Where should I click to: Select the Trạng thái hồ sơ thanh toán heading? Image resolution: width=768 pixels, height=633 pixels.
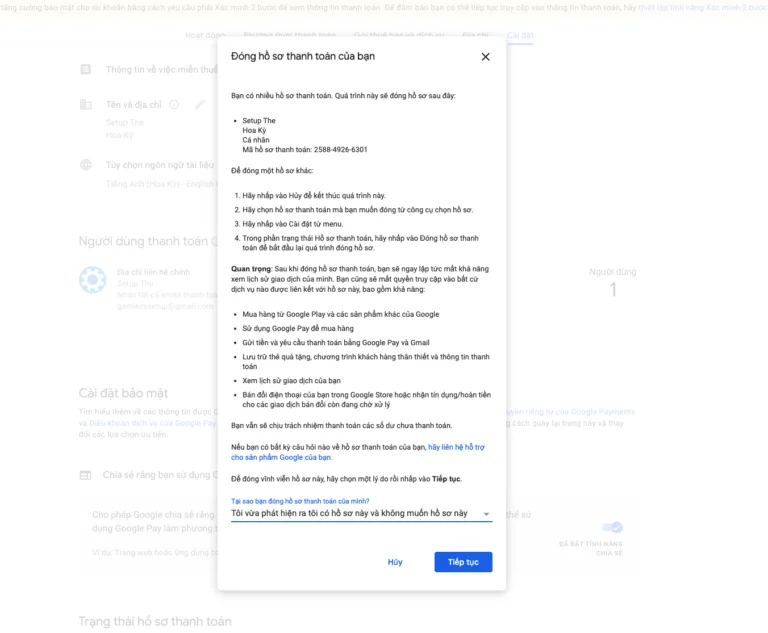pyautogui.click(x=155, y=621)
